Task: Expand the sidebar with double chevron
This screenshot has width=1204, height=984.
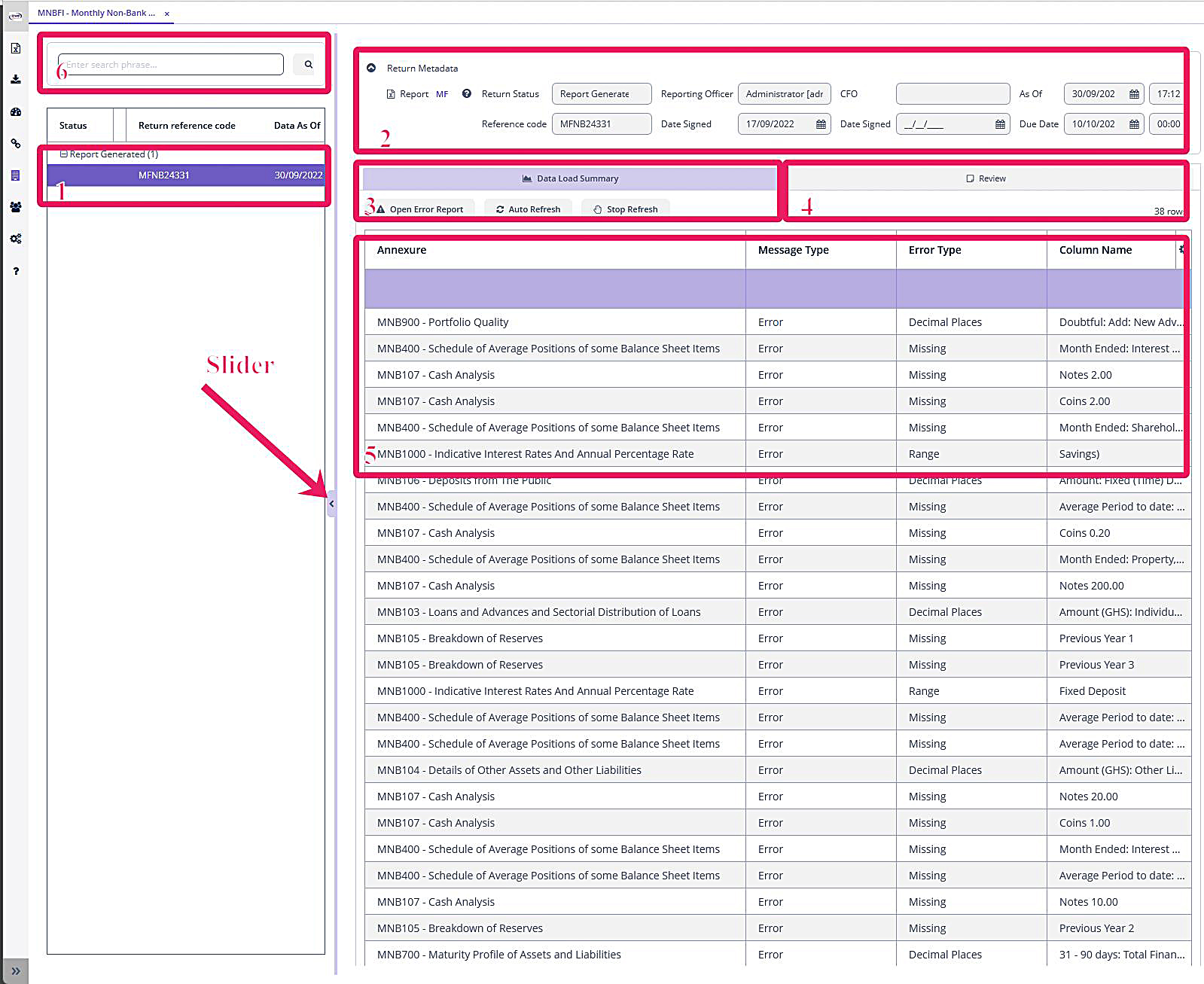Action: (15, 971)
